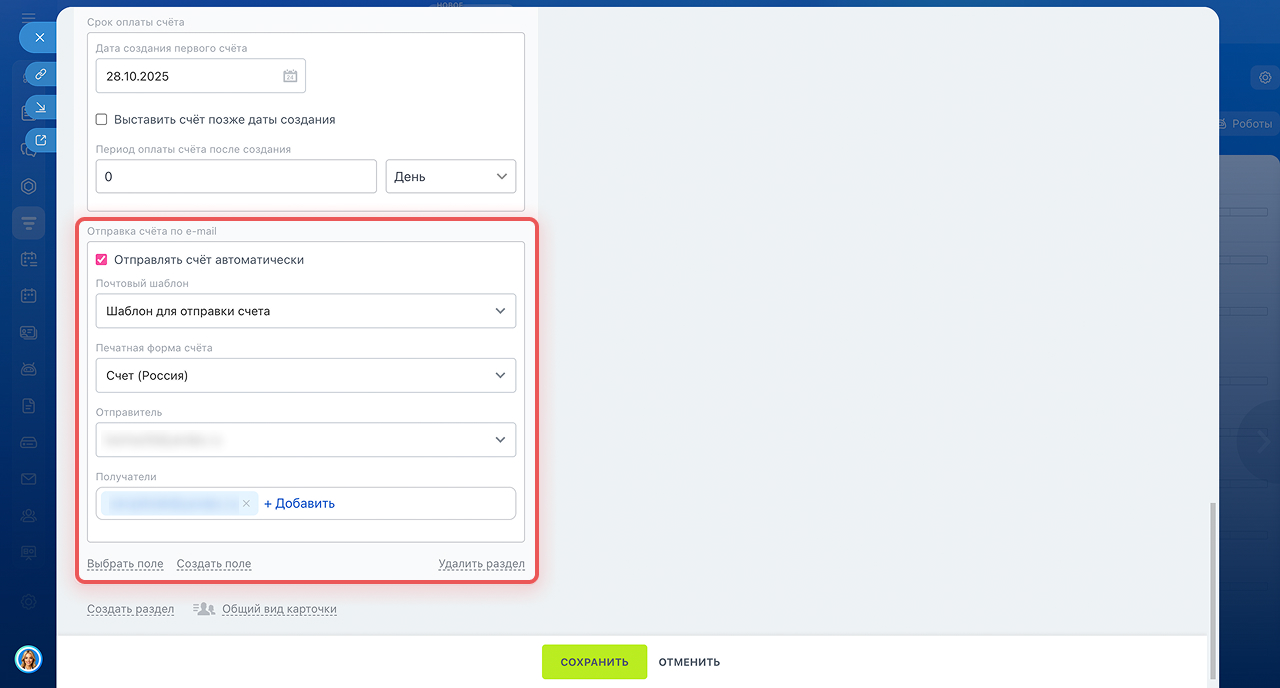This screenshot has width=1280, height=688.
Task: Click '+ Добавить' to add recipient
Action: pyautogui.click(x=299, y=504)
